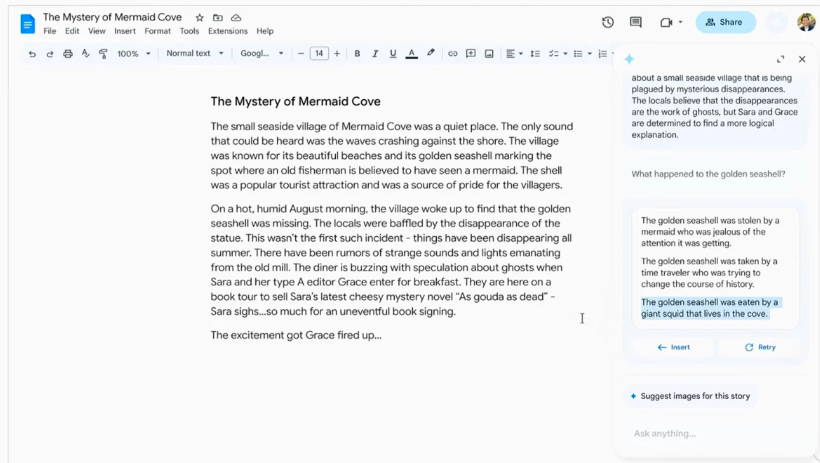820x463 pixels.
Task: Activate the paint format tool
Action: [103, 54]
